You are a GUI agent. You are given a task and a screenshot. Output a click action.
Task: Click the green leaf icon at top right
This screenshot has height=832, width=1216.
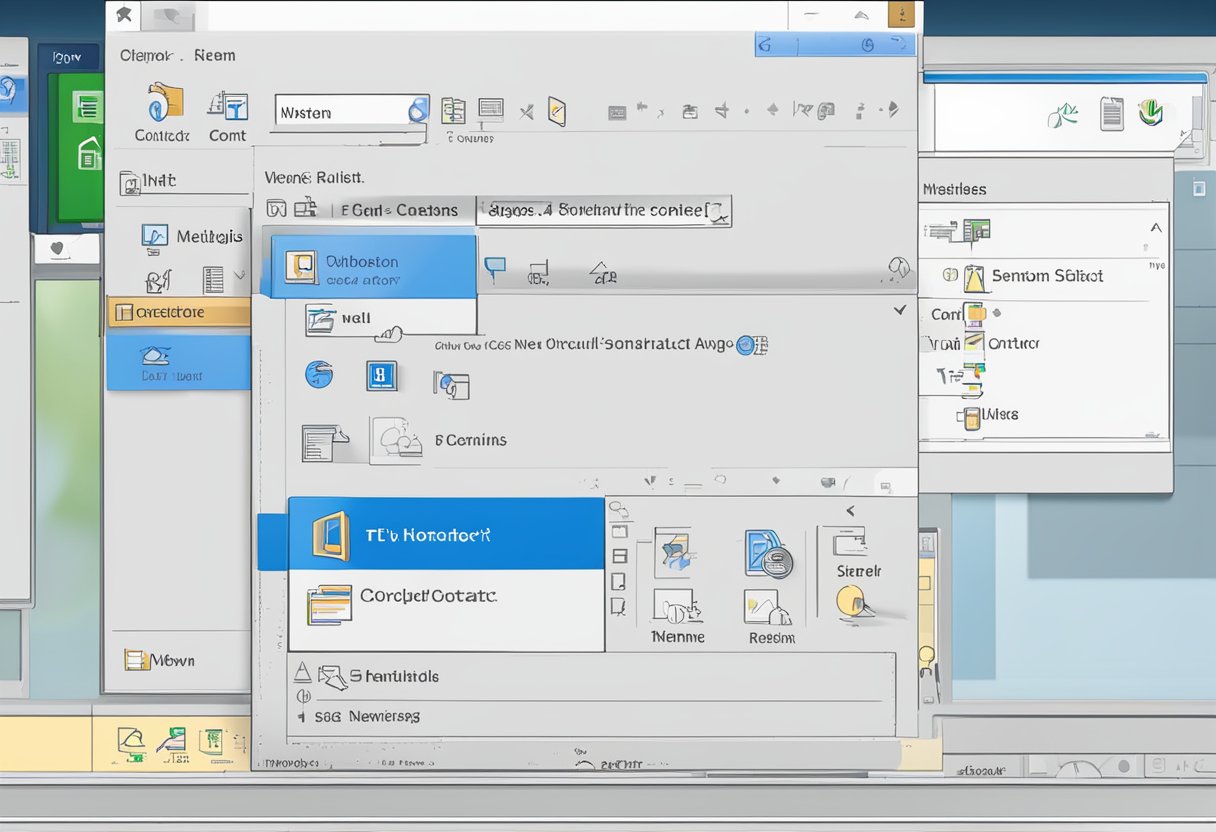[1062, 115]
